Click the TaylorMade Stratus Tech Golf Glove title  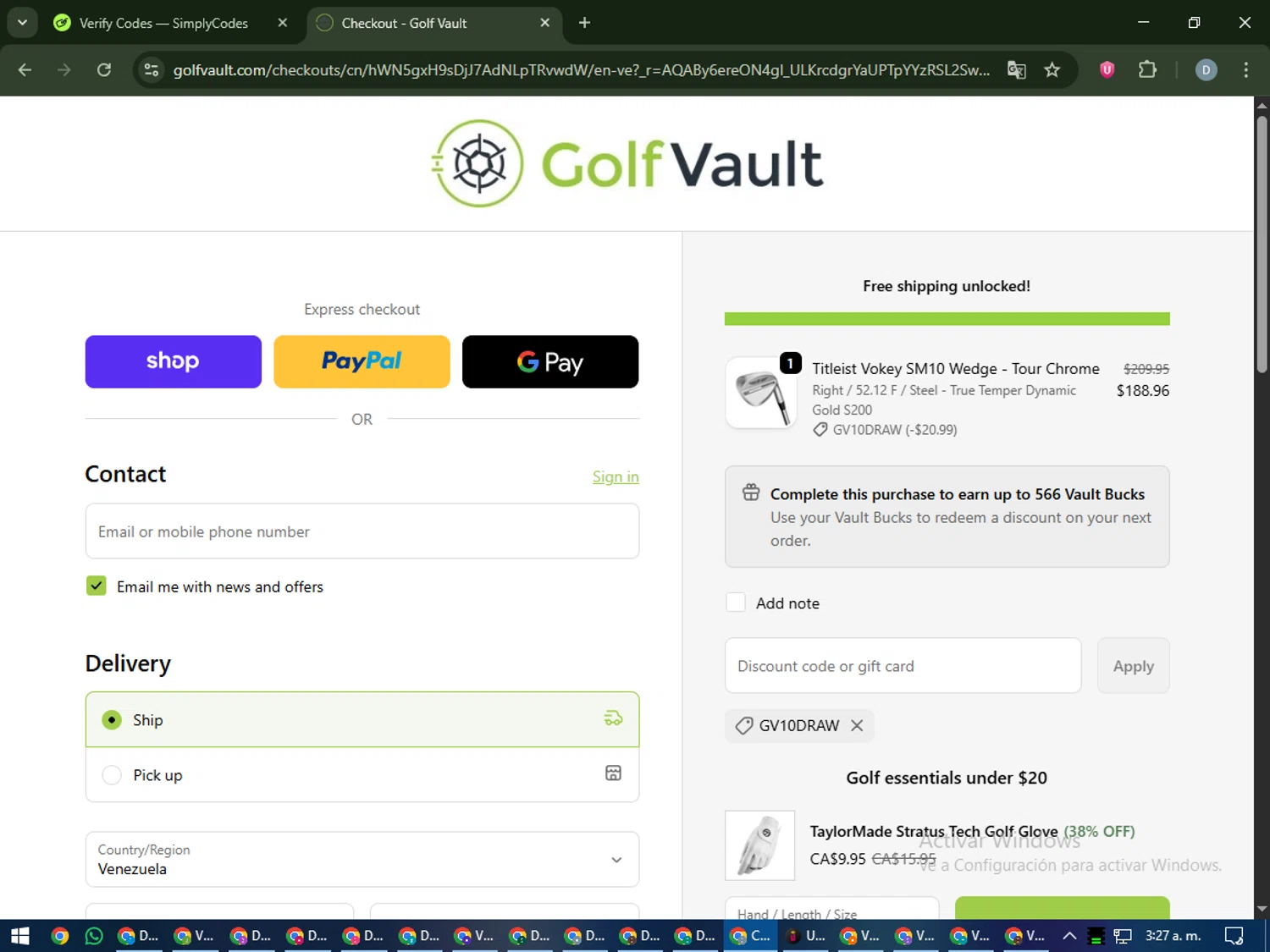point(934,831)
